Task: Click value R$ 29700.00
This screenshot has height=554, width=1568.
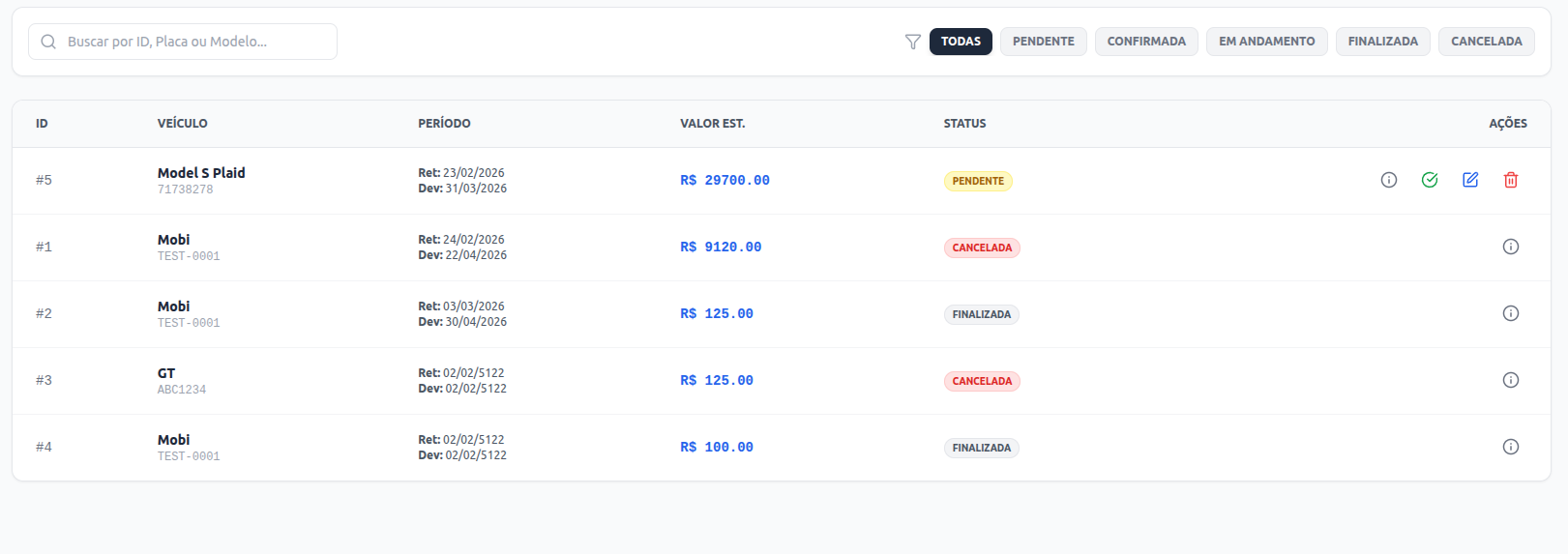Action: [x=725, y=181]
